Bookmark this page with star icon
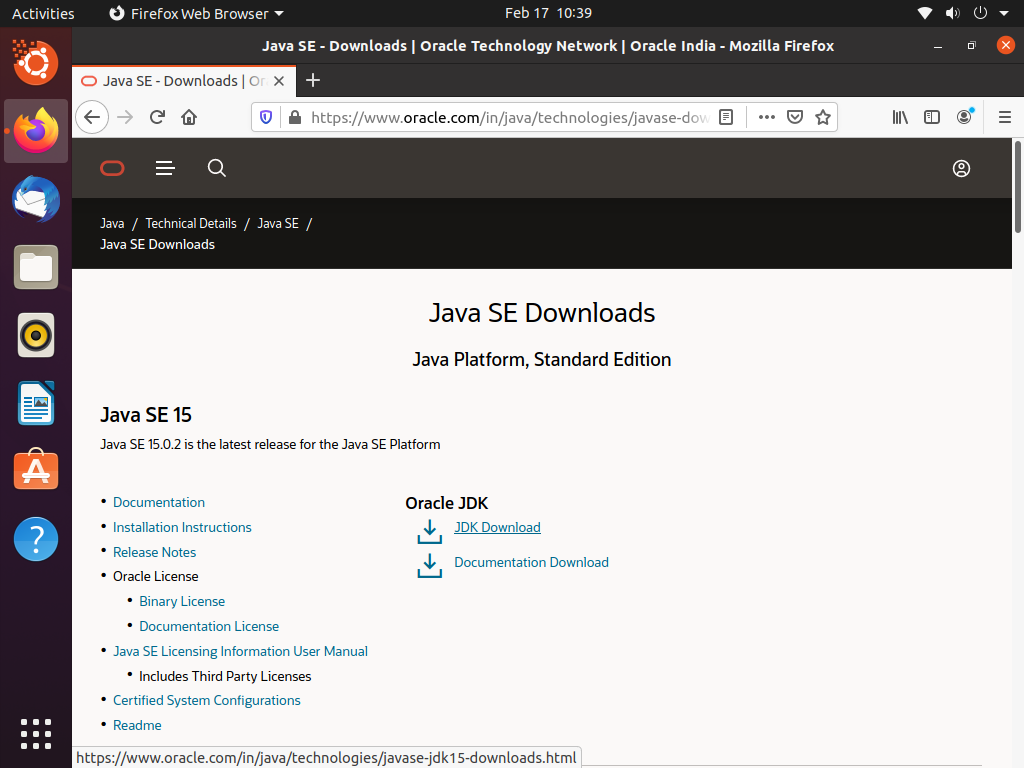The height and width of the screenshot is (768, 1024). [x=823, y=117]
